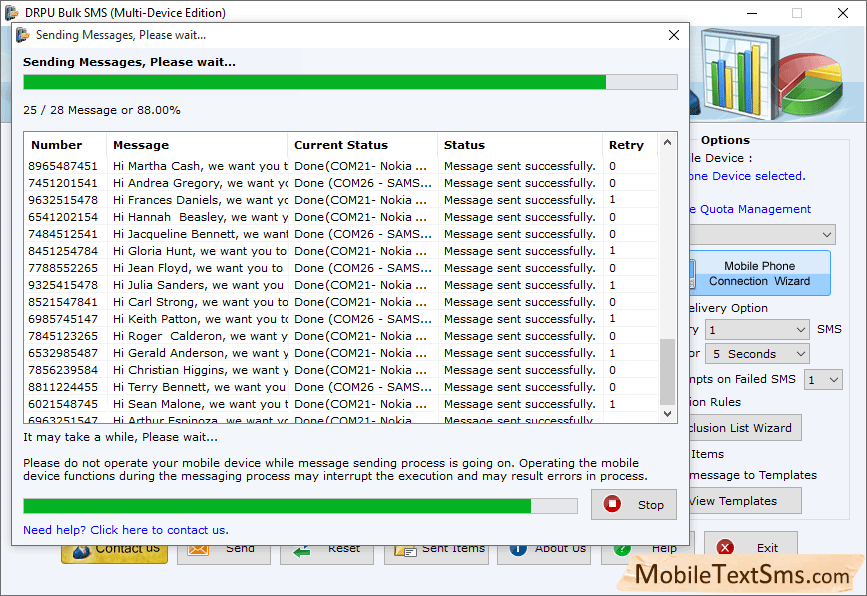
Task: Click the red X icon on Exit button
Action: pyautogui.click(x=725, y=547)
